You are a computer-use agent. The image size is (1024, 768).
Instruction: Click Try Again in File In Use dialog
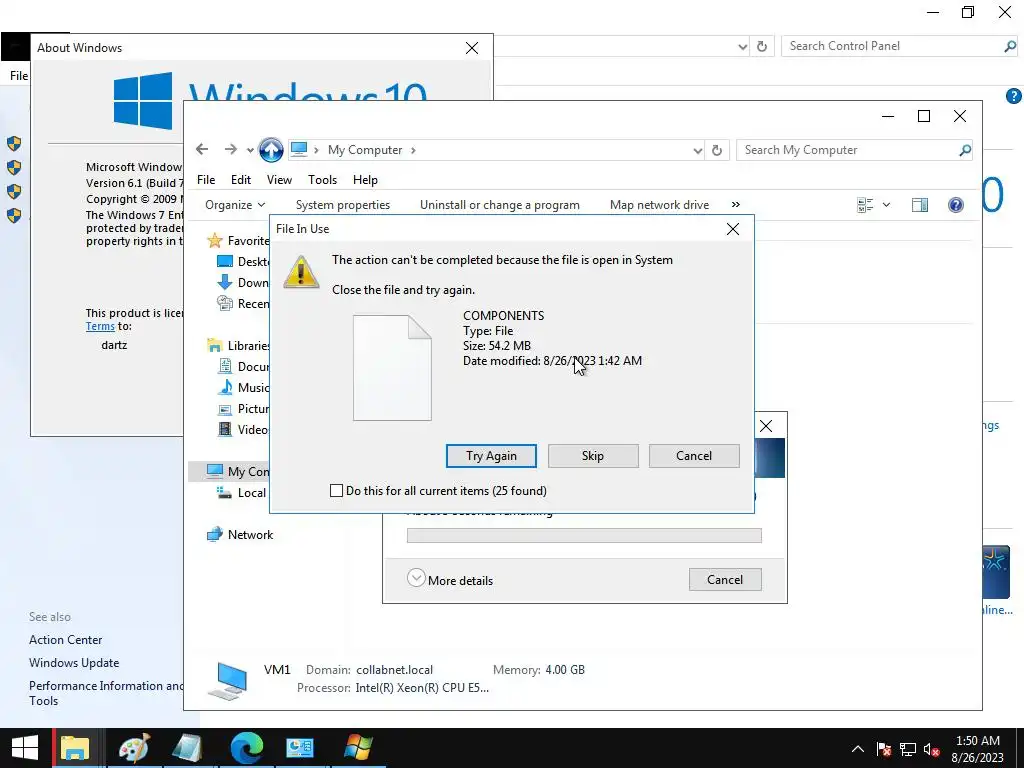(x=491, y=456)
